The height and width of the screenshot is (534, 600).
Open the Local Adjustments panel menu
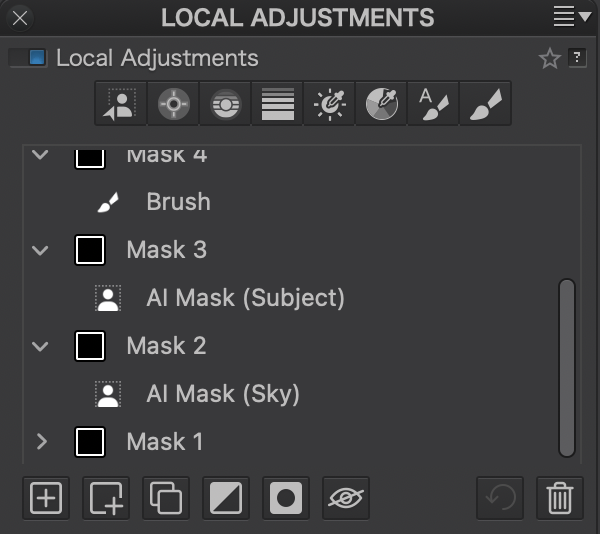(572, 16)
